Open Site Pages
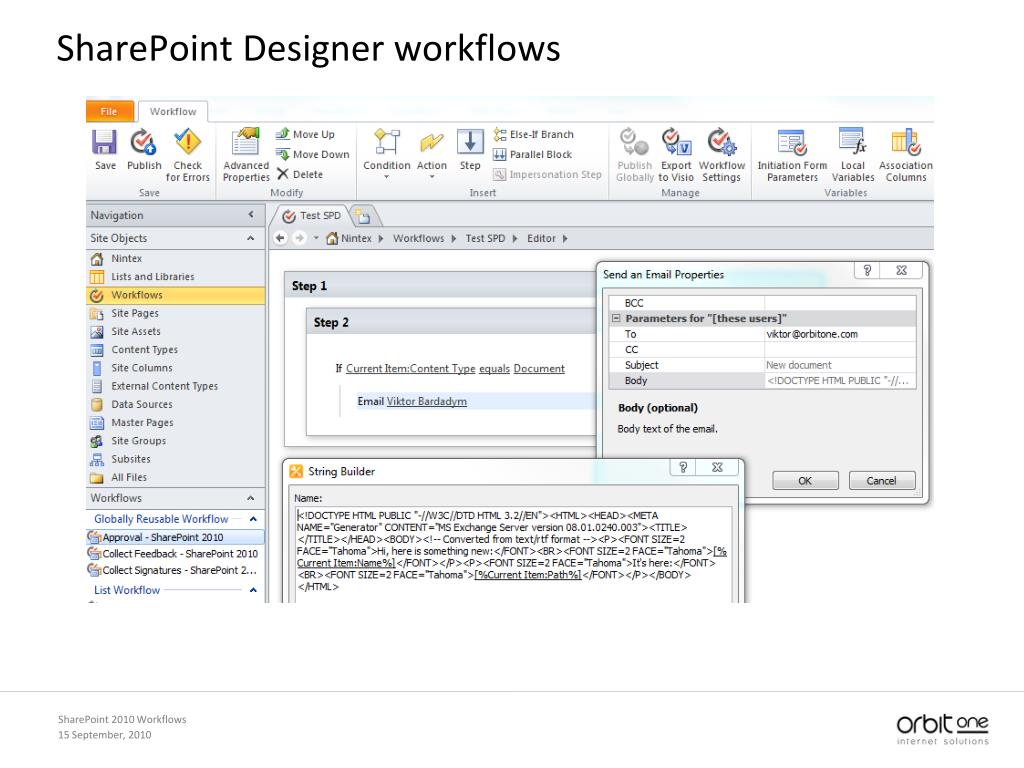 click(175, 313)
